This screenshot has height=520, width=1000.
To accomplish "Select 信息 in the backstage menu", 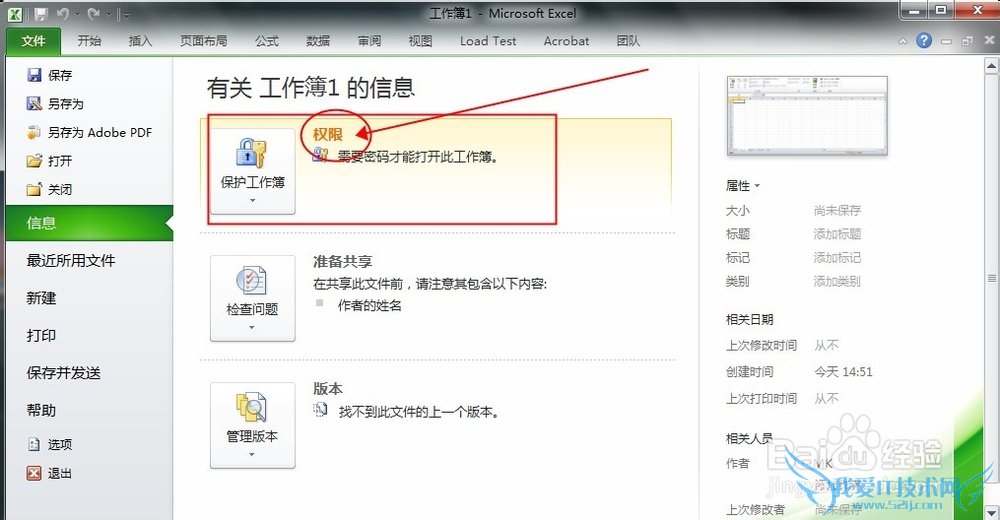I will 89,223.
